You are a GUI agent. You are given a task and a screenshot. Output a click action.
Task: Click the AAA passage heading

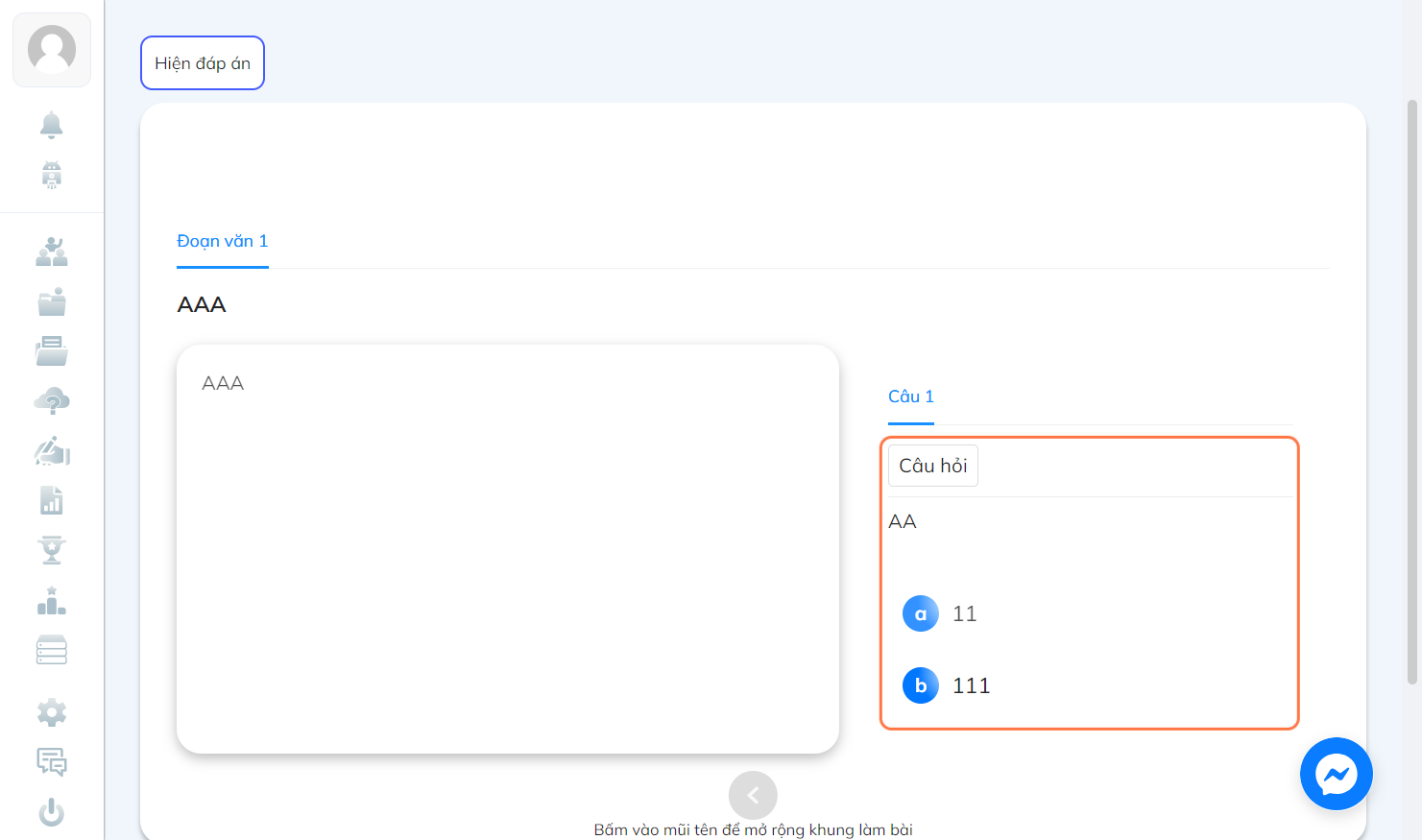click(x=202, y=305)
